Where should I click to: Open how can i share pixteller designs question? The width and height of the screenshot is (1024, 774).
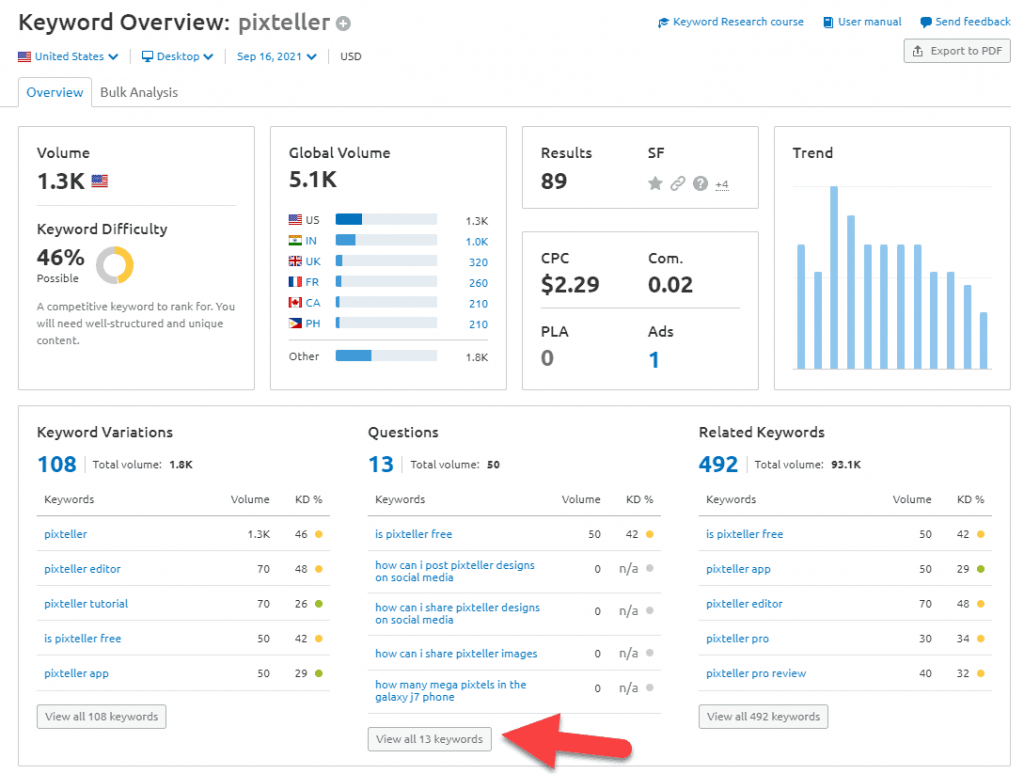tap(457, 613)
